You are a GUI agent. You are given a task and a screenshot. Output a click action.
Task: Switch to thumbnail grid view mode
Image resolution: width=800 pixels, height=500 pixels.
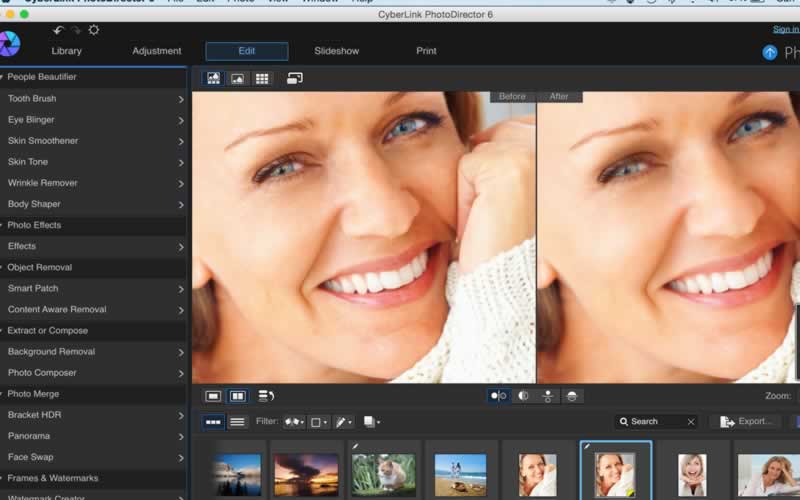(x=262, y=78)
